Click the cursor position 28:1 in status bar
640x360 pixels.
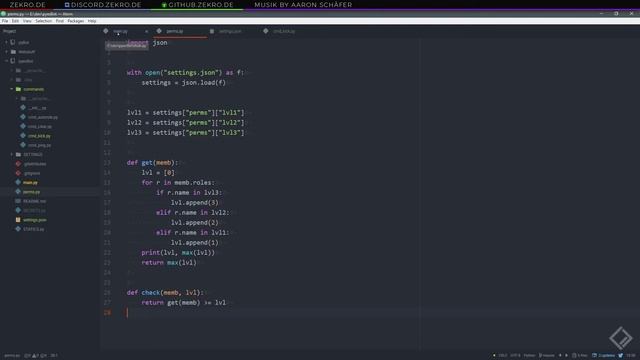(x=54, y=356)
